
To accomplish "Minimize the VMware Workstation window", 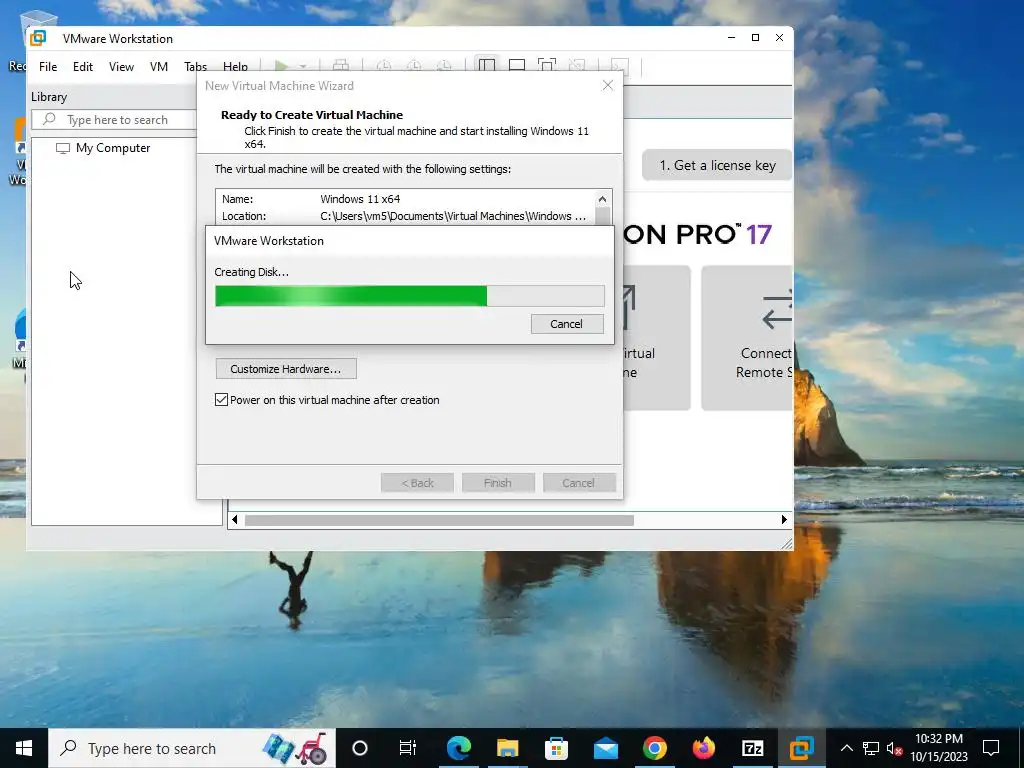I will [731, 38].
